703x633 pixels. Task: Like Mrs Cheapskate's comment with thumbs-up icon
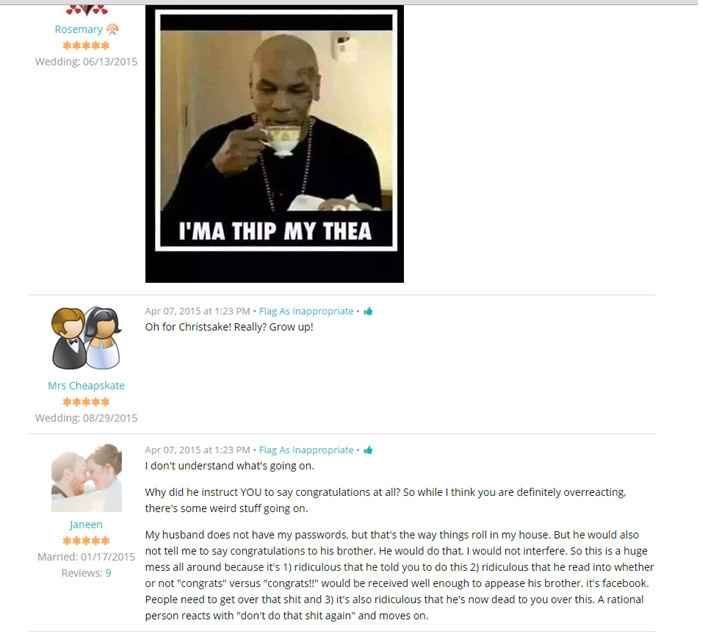tap(368, 311)
